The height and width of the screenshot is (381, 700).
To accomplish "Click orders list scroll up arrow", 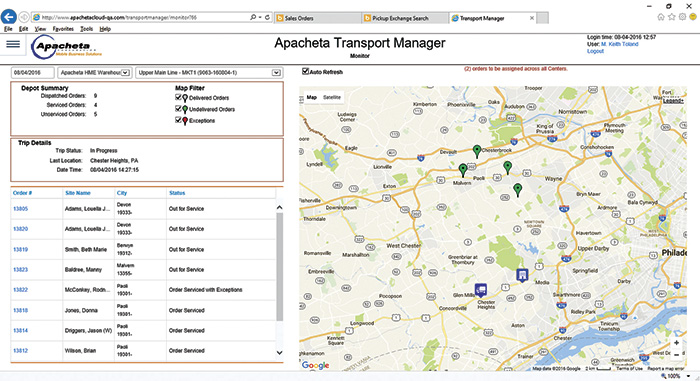I will tap(279, 207).
